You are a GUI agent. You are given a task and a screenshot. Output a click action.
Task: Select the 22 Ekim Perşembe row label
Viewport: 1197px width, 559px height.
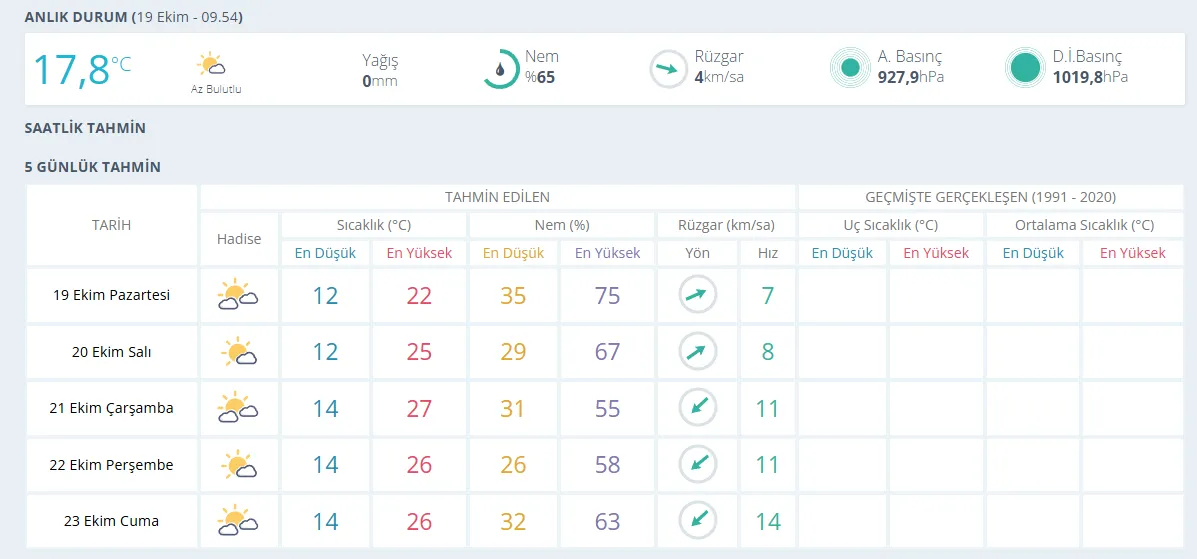[x=111, y=464]
